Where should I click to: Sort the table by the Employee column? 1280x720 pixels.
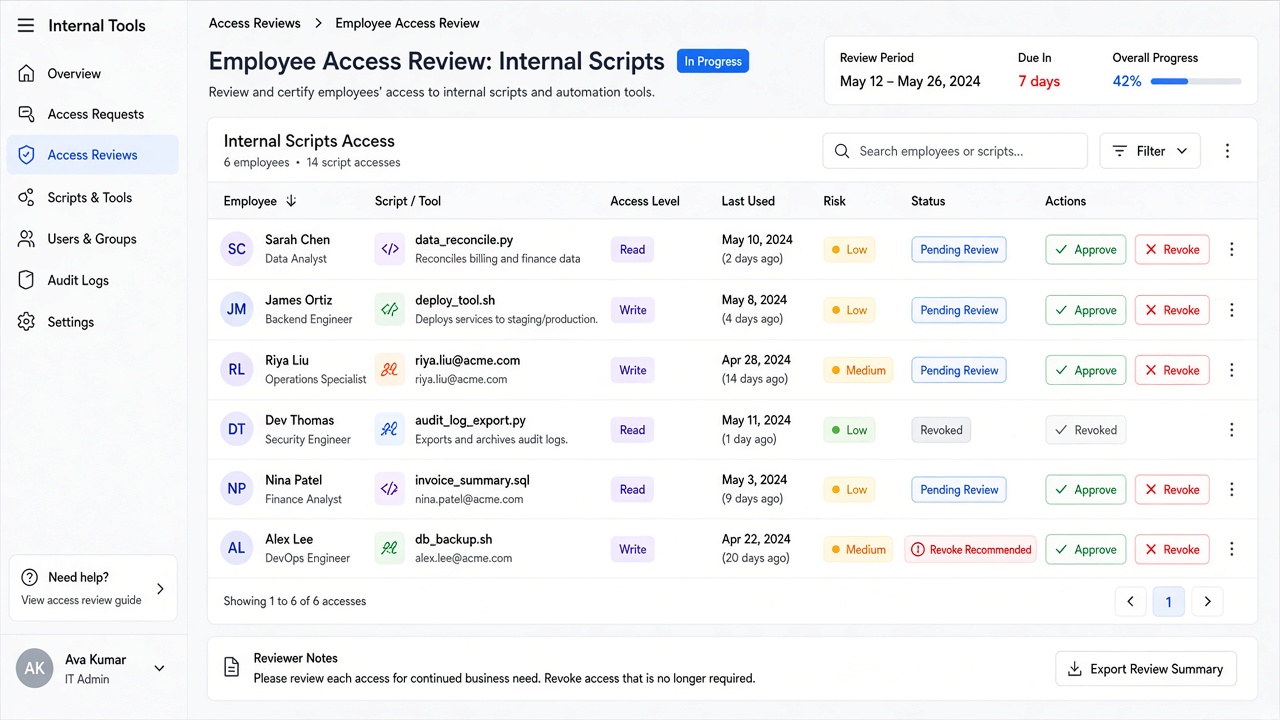pyautogui.click(x=260, y=201)
